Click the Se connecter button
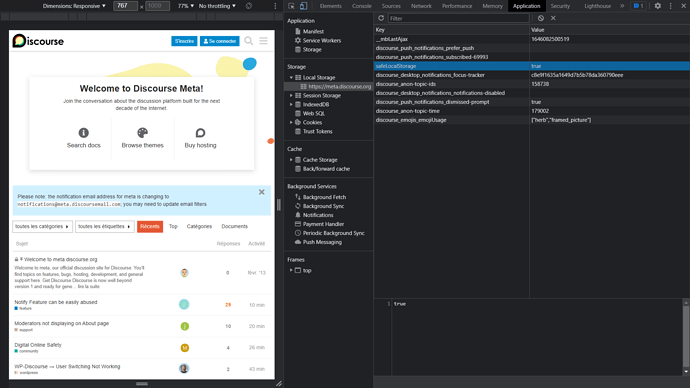Screen dimensions: 690x388 [220, 41]
